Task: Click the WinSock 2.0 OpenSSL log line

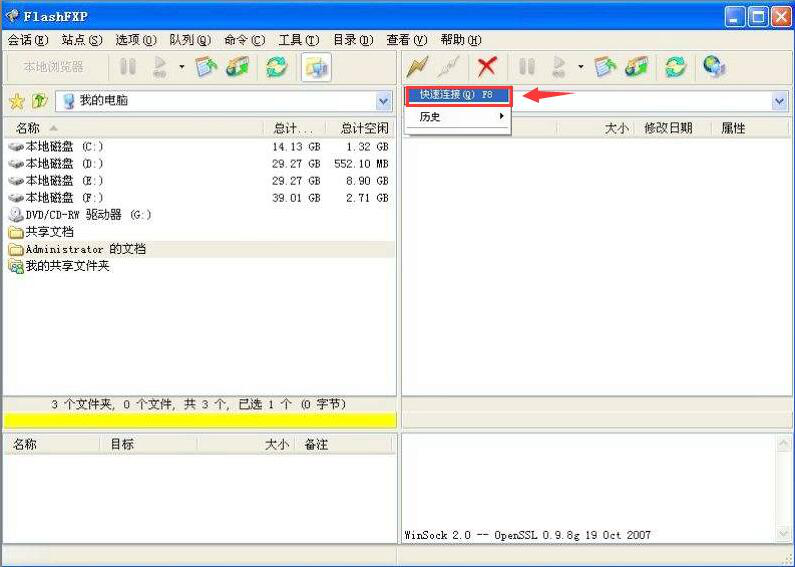Action: click(527, 535)
